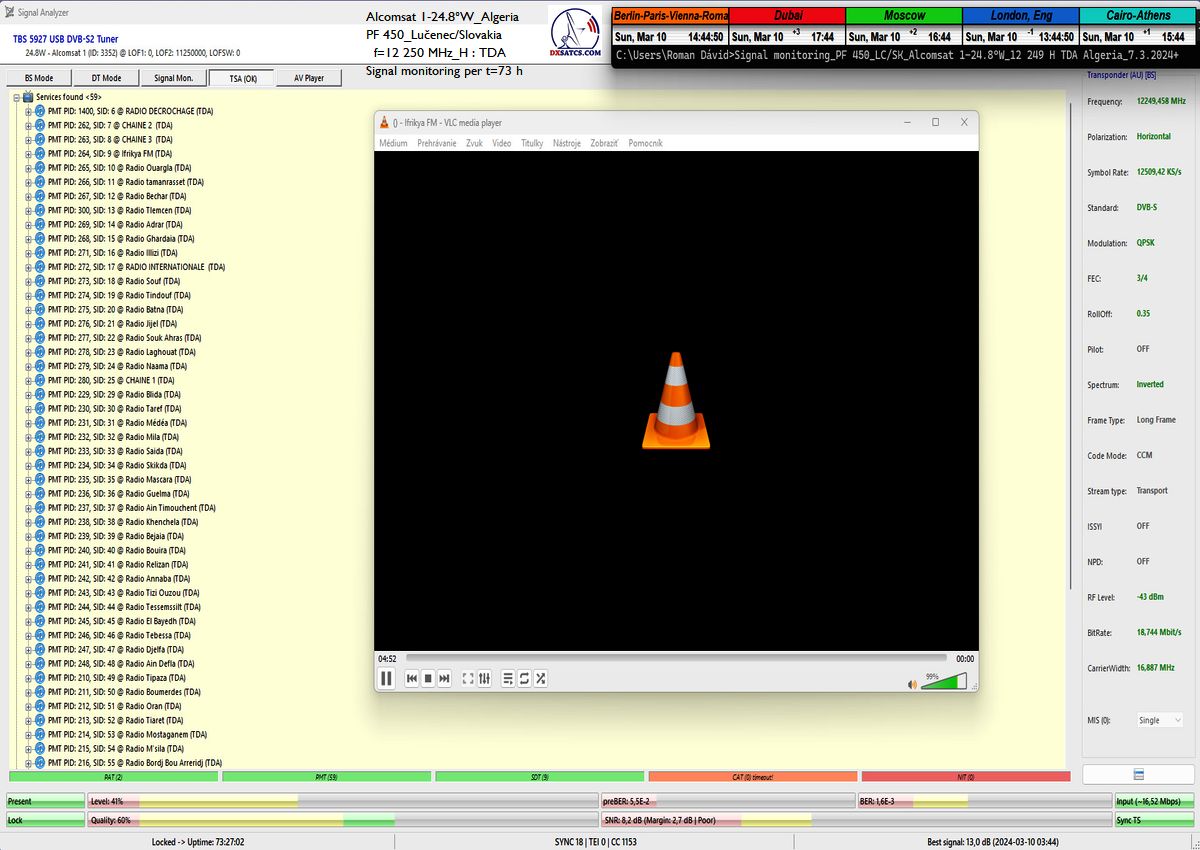
Task: Click the VLC previous track button
Action: click(x=411, y=678)
